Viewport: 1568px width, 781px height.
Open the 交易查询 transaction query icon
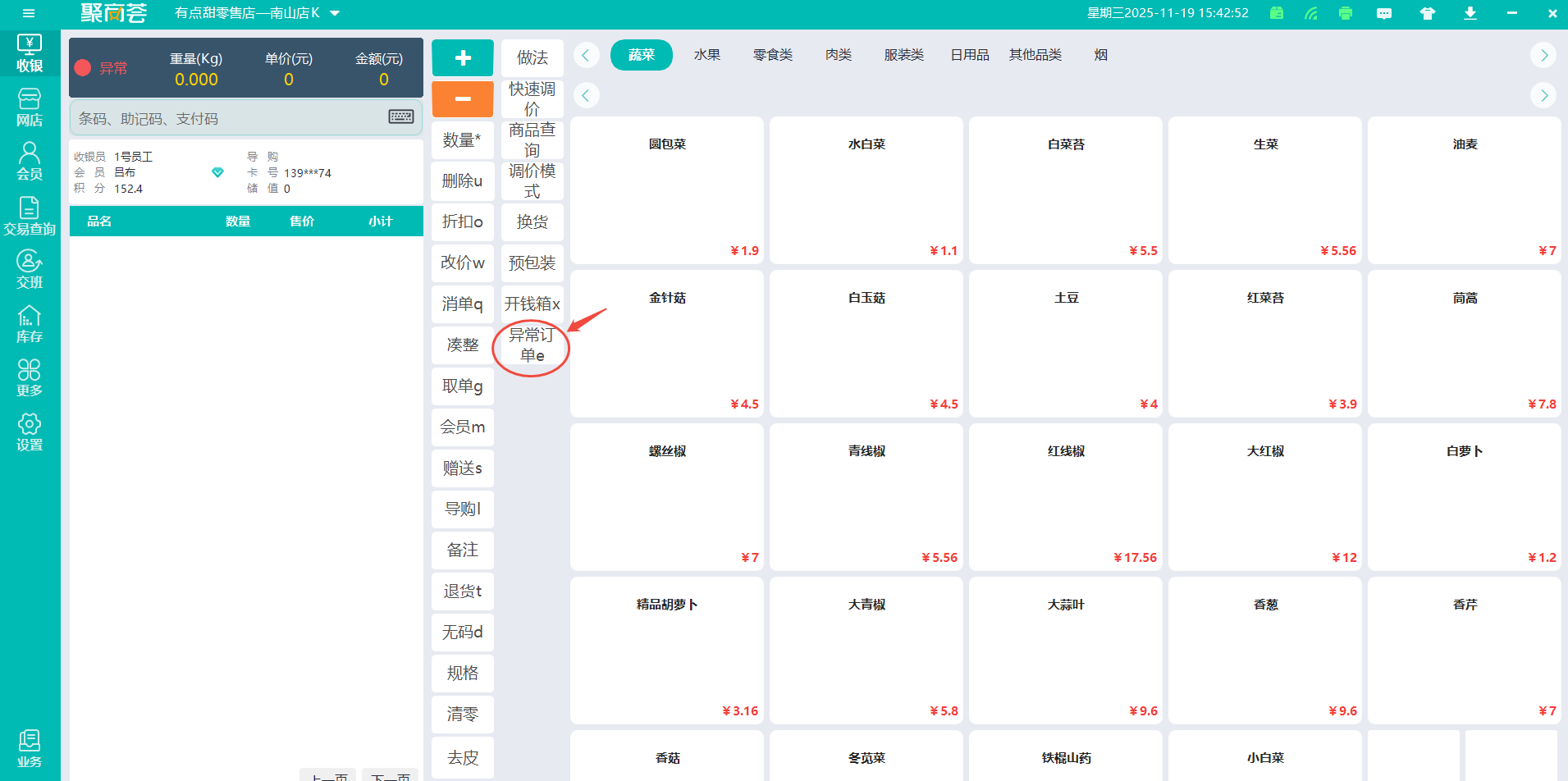tap(30, 217)
